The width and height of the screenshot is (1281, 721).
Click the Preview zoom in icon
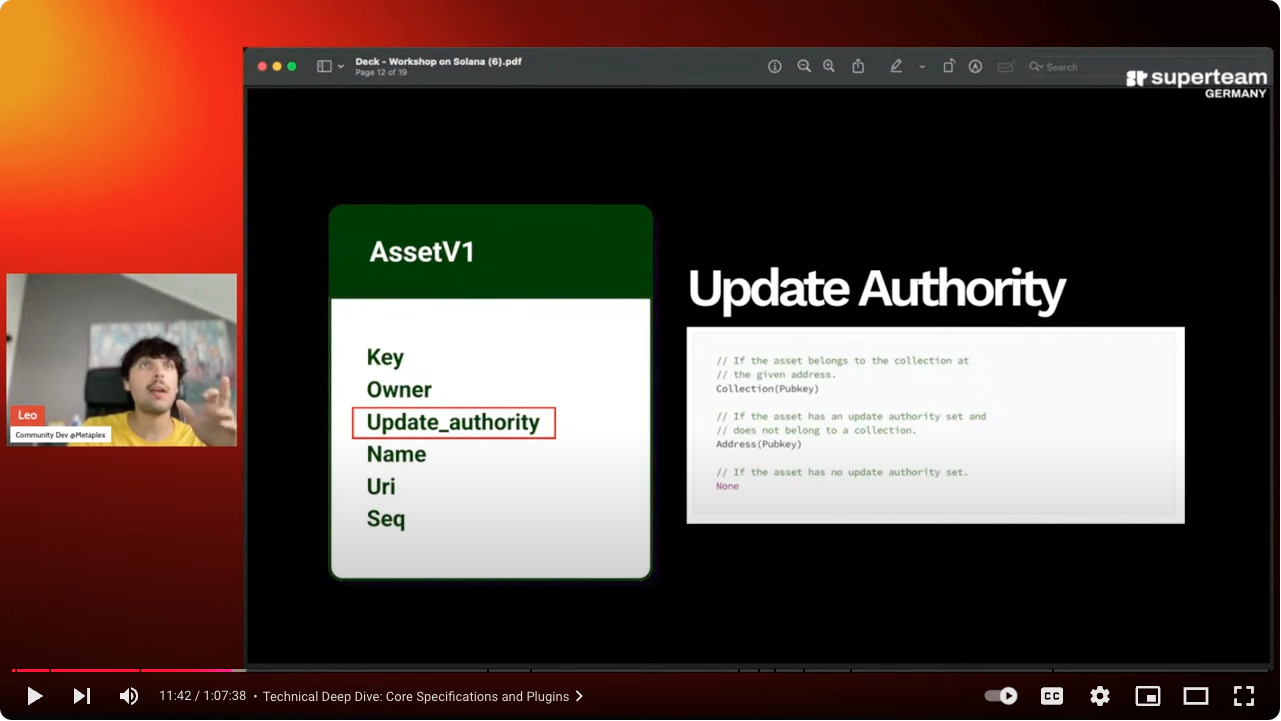tap(829, 67)
